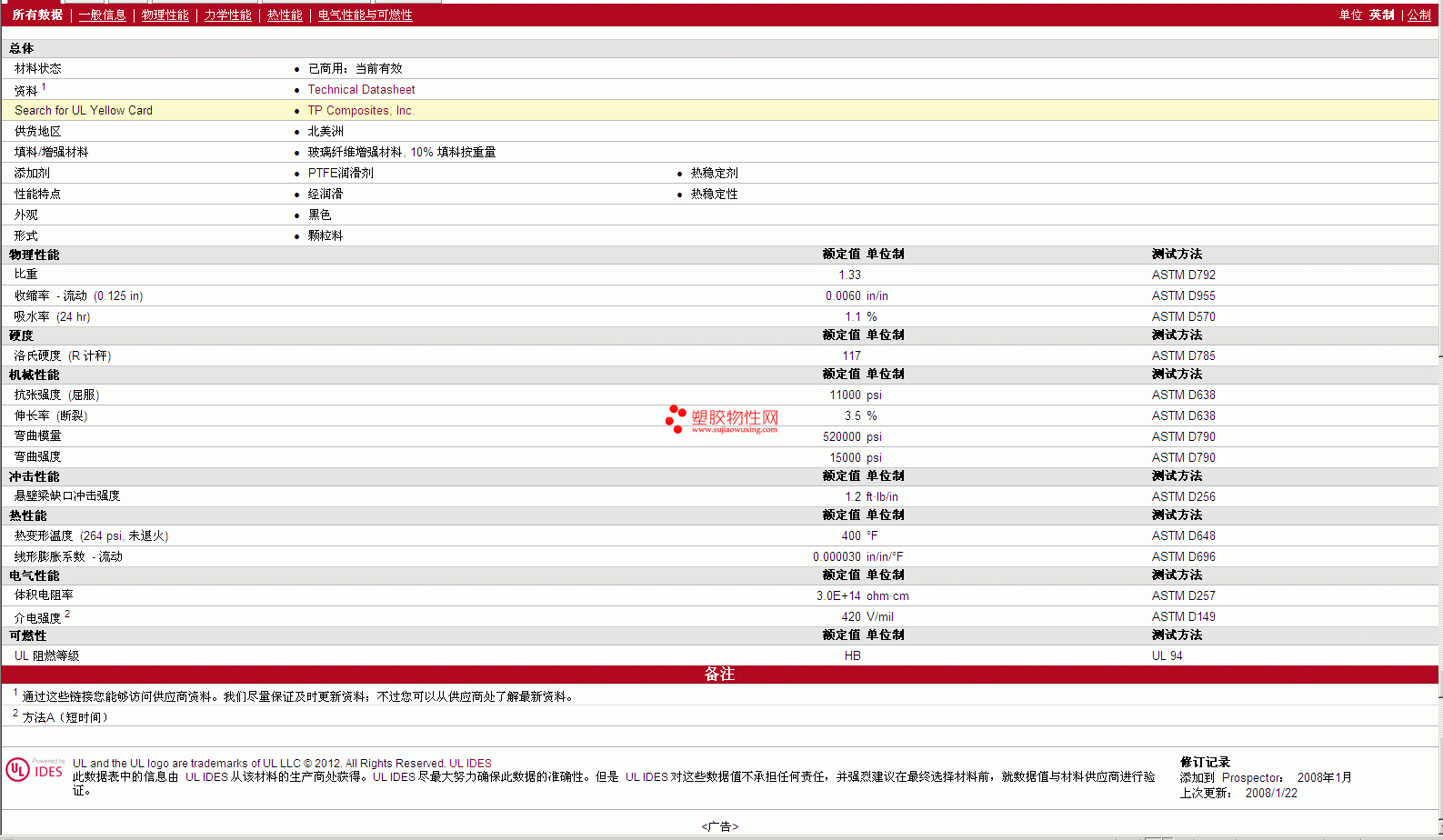Click the ASTM D955 test method
Viewport: 1443px width, 840px height.
[1184, 295]
